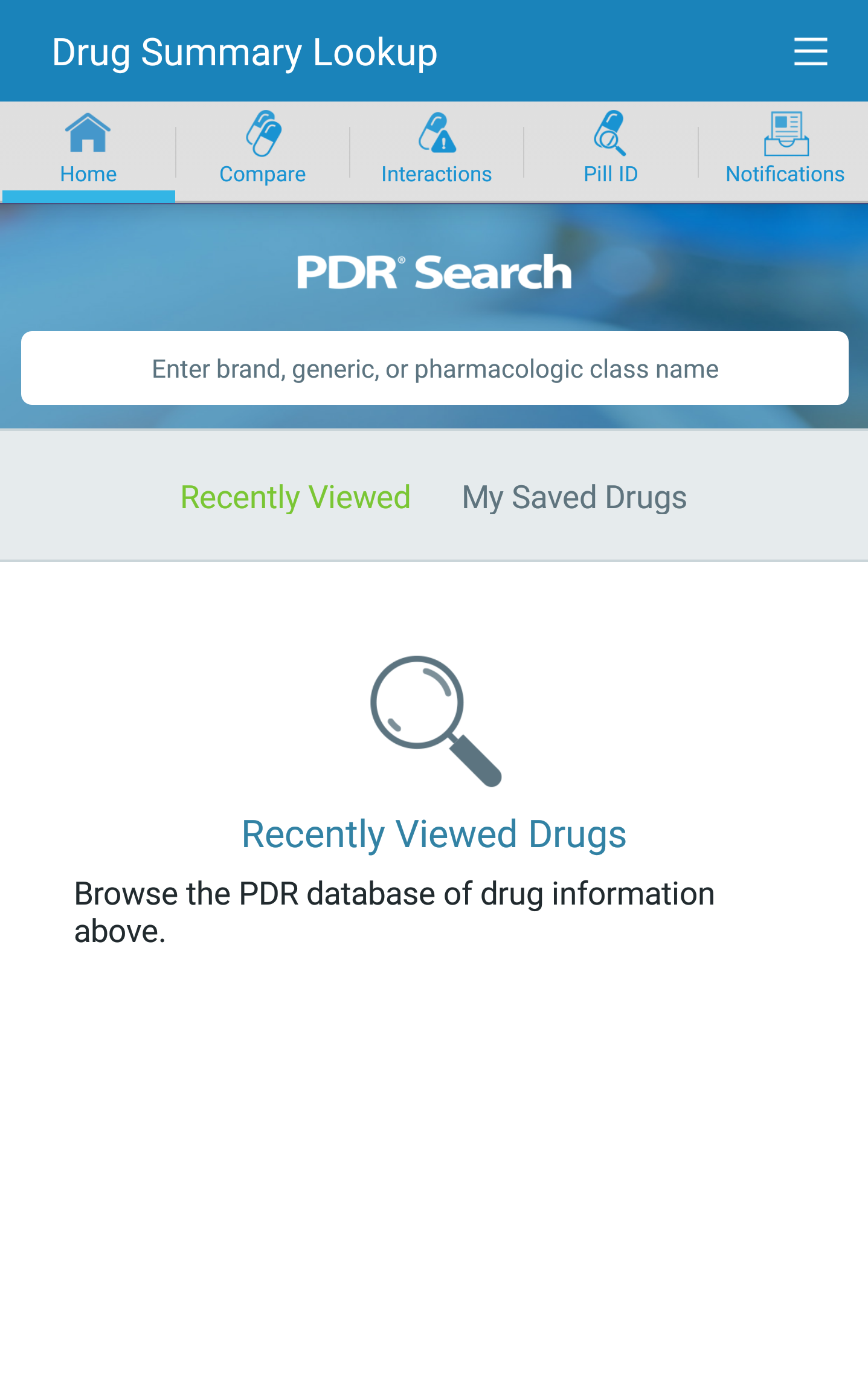Go to the Pill ID tab label
The image size is (868, 1394).
coord(611,174)
